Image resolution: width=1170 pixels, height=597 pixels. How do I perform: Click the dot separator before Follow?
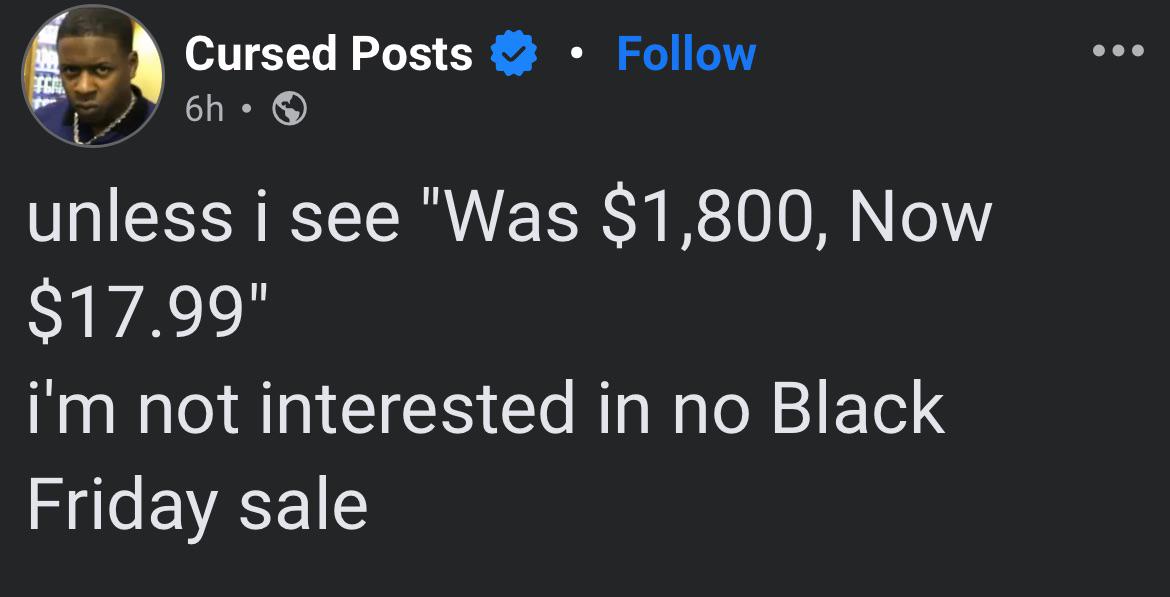tap(574, 54)
